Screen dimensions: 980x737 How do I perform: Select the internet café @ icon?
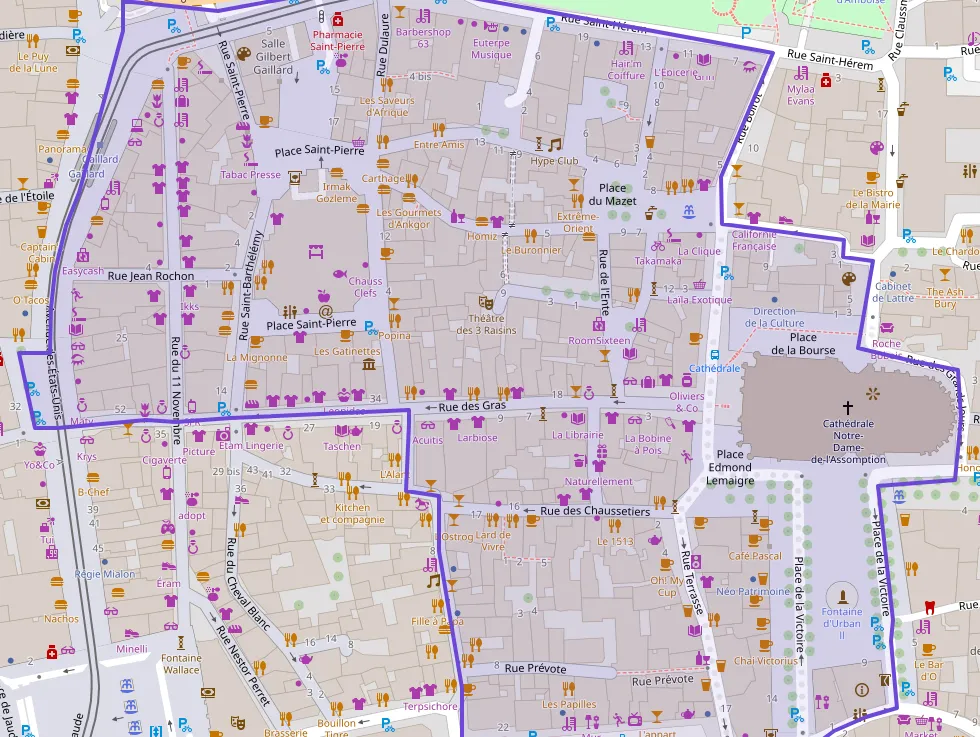(x=325, y=311)
